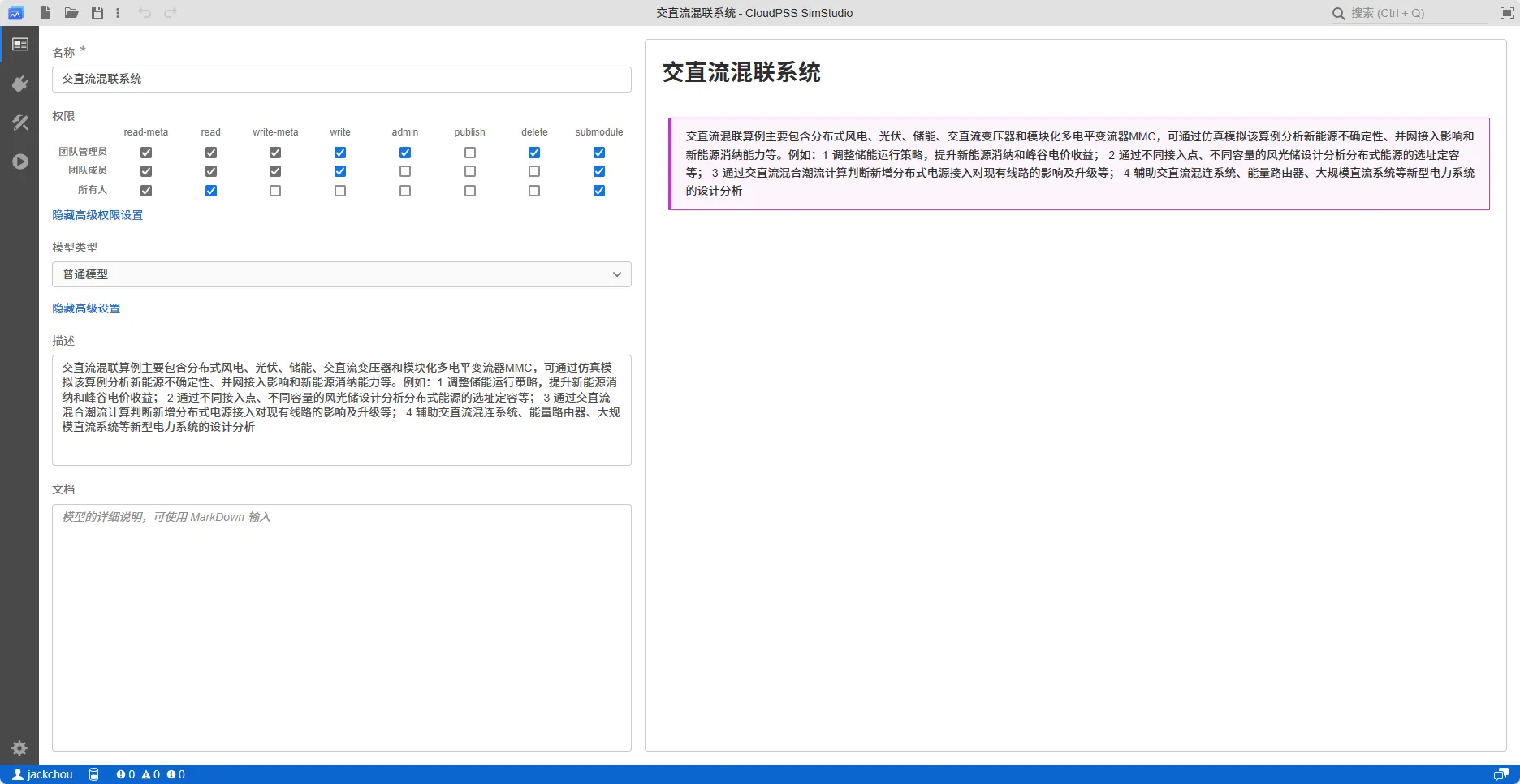Click the preview heading 交直流混联系统
This screenshot has height=784, width=1520.
point(741,72)
